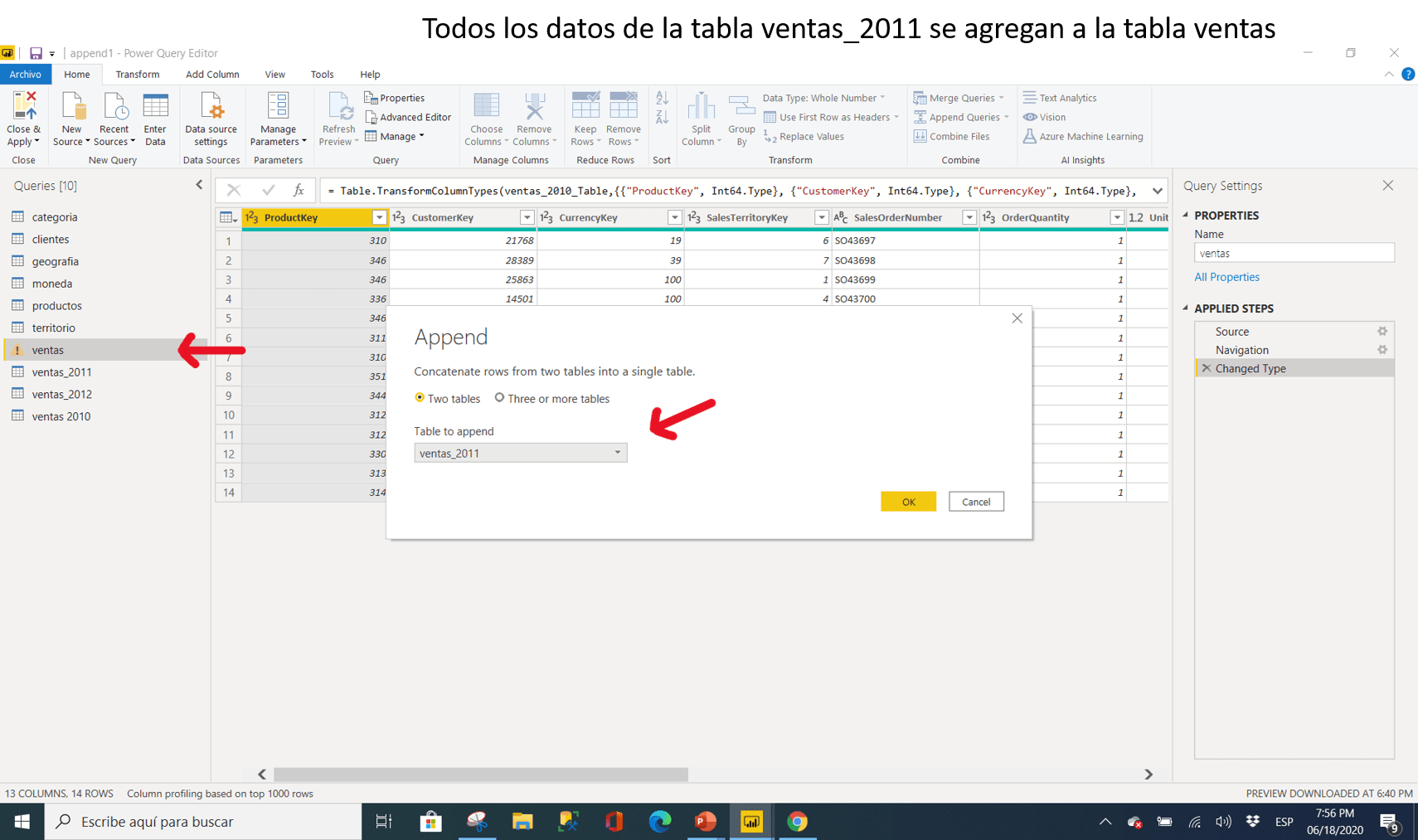Open the Advanced Editor
The width and height of the screenshot is (1418, 840).
click(408, 117)
